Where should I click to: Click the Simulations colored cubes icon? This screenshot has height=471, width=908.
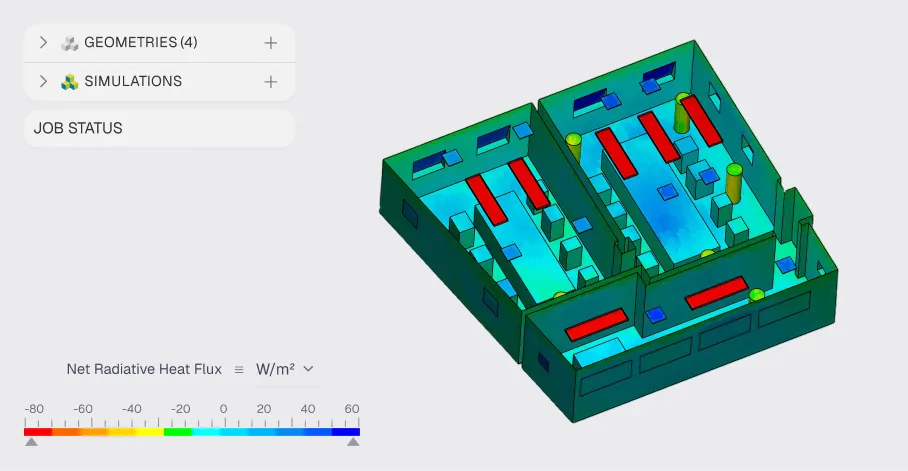(69, 82)
